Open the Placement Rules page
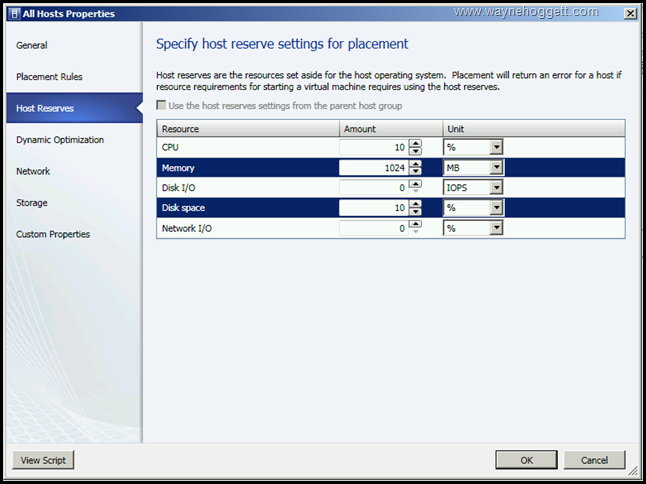This screenshot has width=646, height=484. click(49, 77)
